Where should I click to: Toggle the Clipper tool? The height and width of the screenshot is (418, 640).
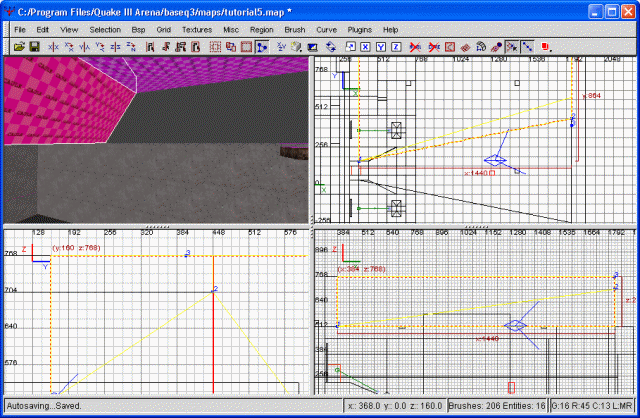point(262,47)
